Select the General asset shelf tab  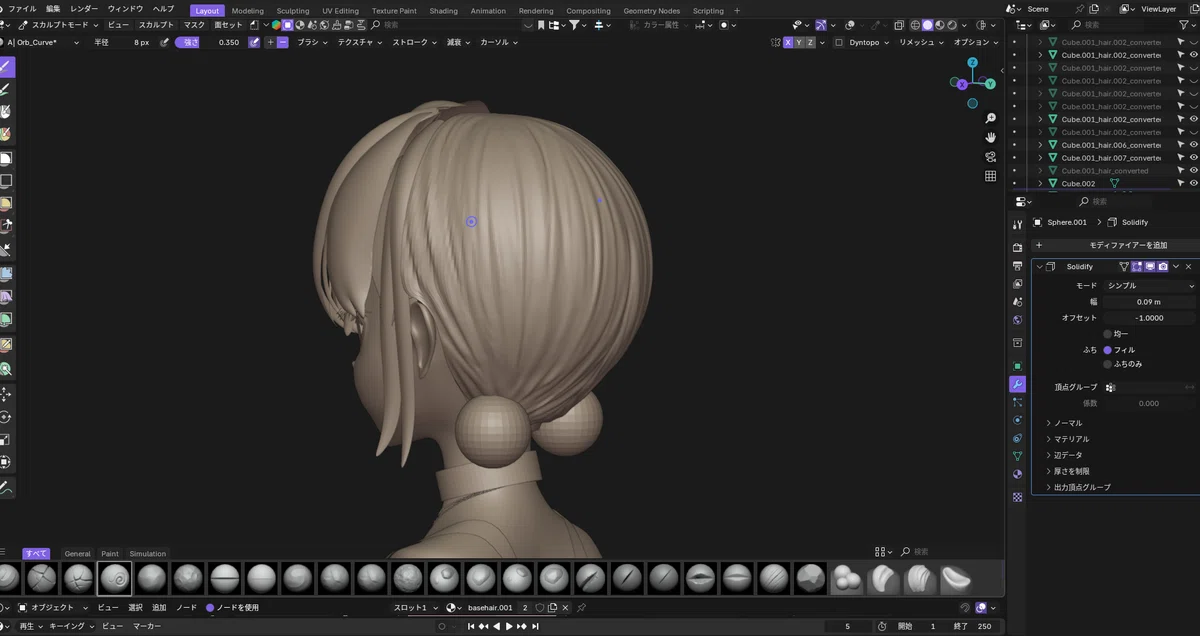pos(77,554)
